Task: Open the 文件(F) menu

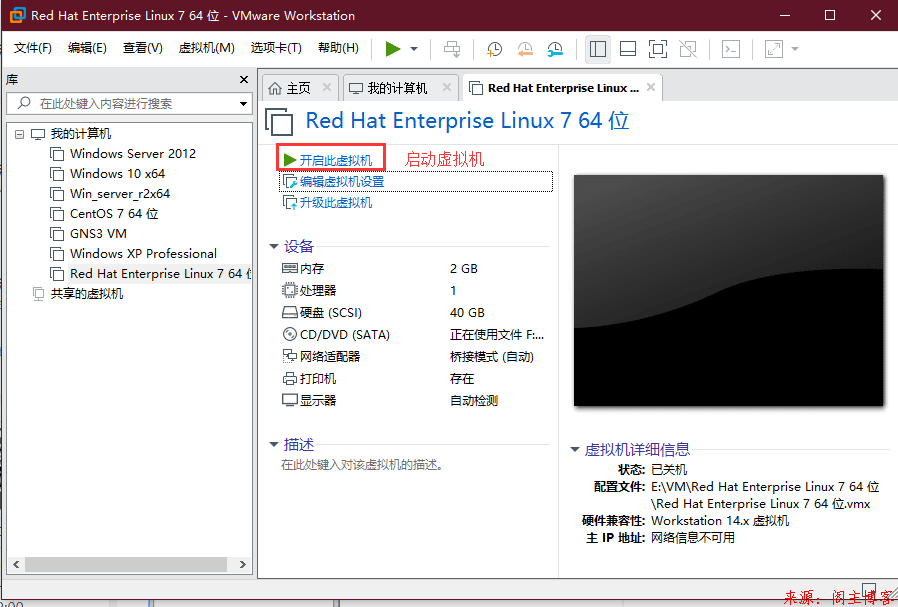Action: click(33, 48)
